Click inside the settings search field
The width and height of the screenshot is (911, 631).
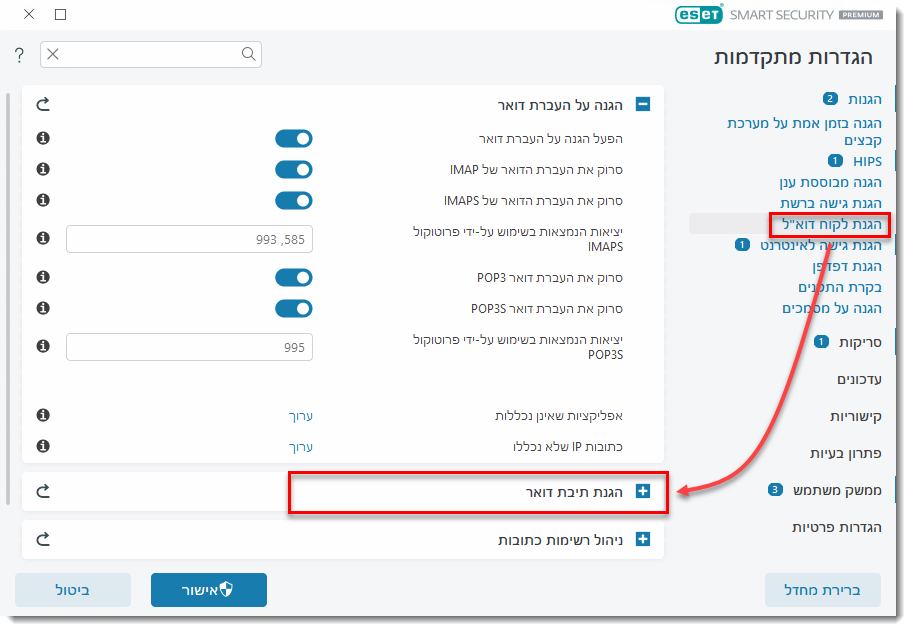pos(150,54)
